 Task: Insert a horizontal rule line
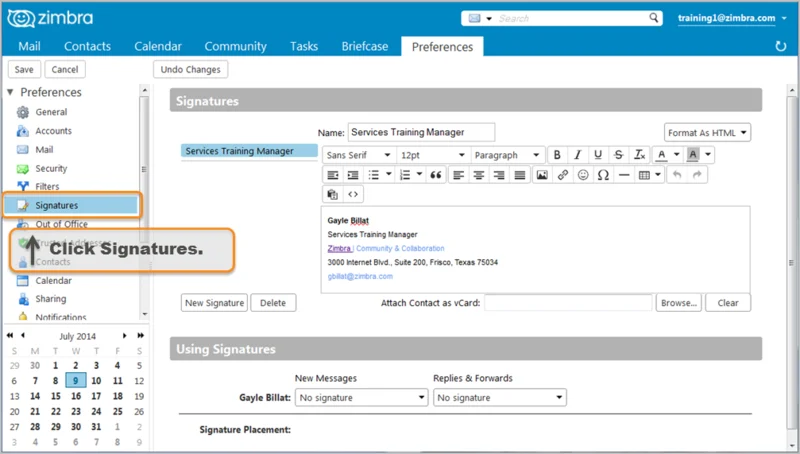623,175
